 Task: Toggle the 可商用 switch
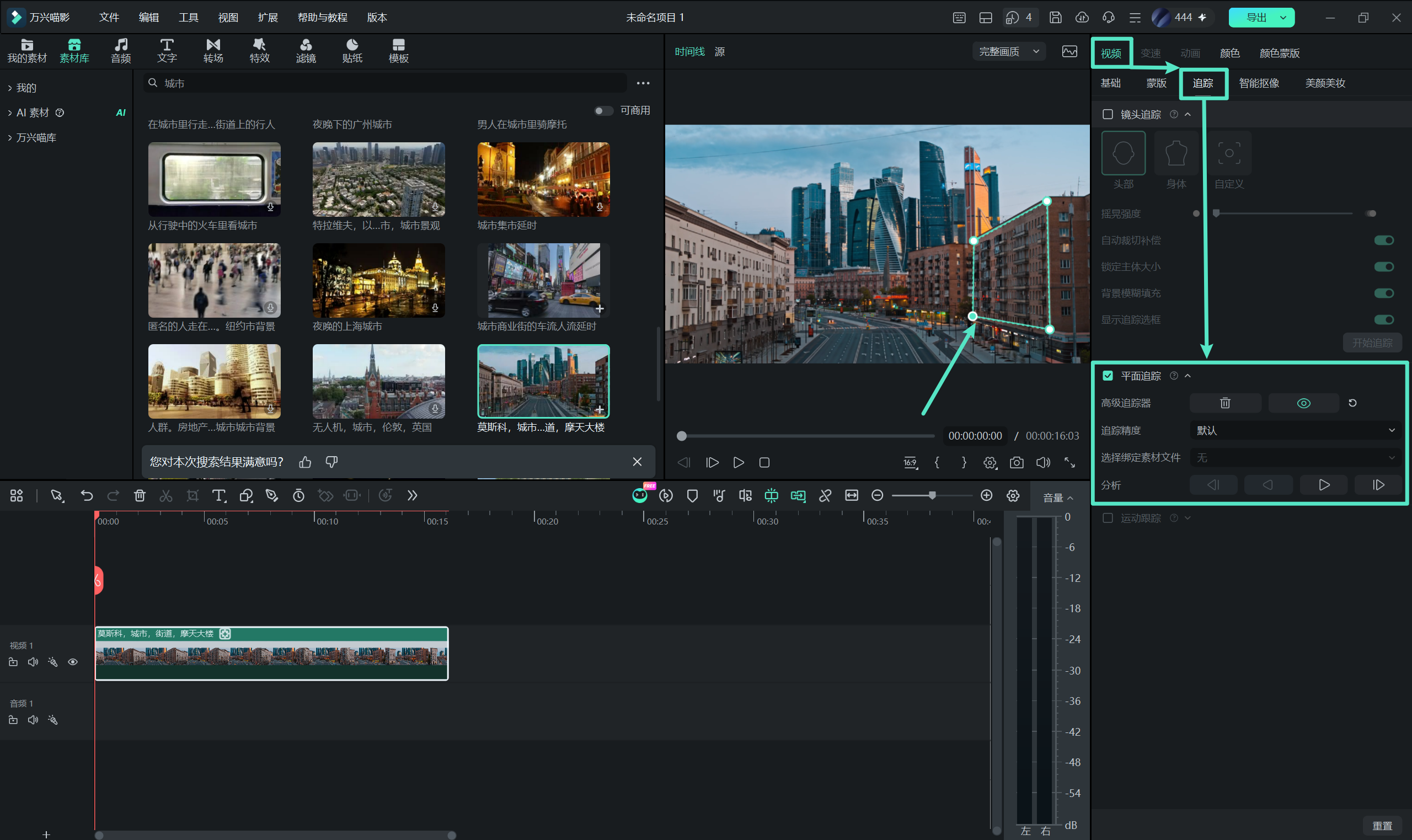coord(603,110)
